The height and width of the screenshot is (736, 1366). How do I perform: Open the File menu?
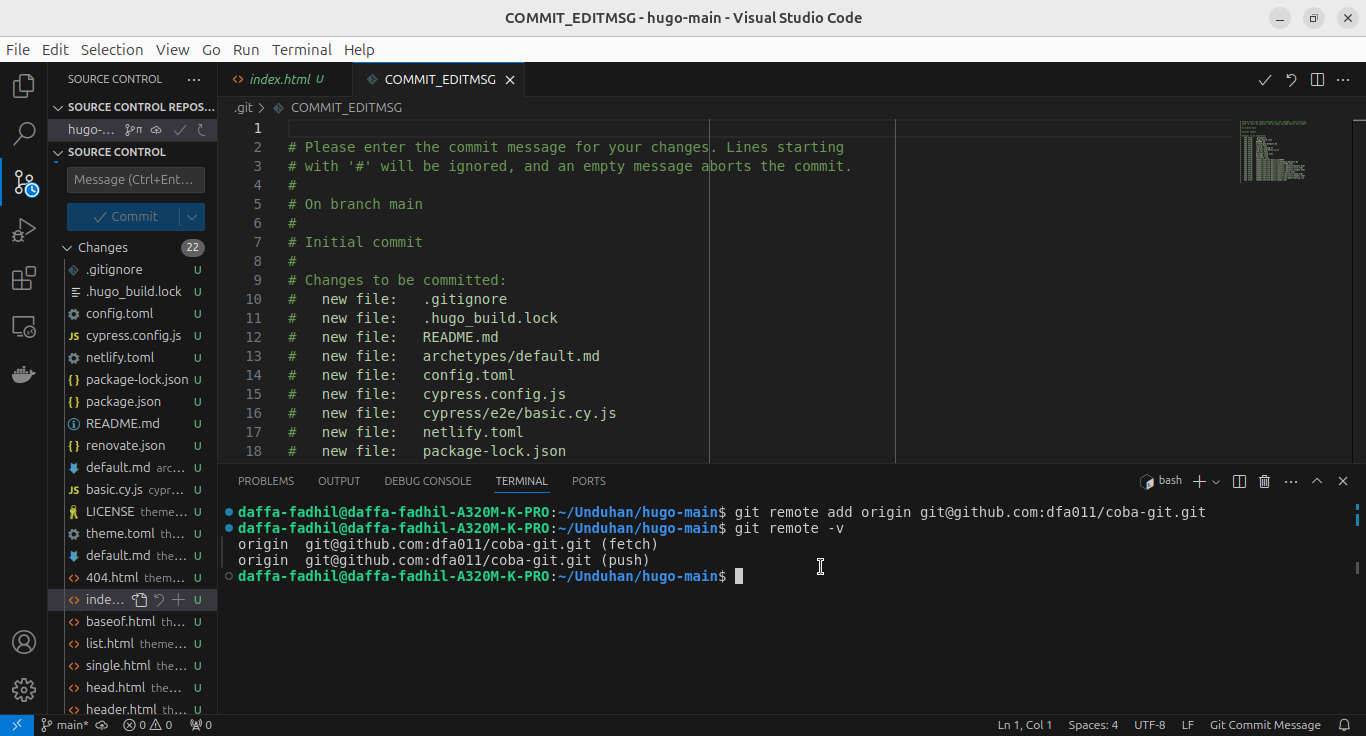coord(18,49)
